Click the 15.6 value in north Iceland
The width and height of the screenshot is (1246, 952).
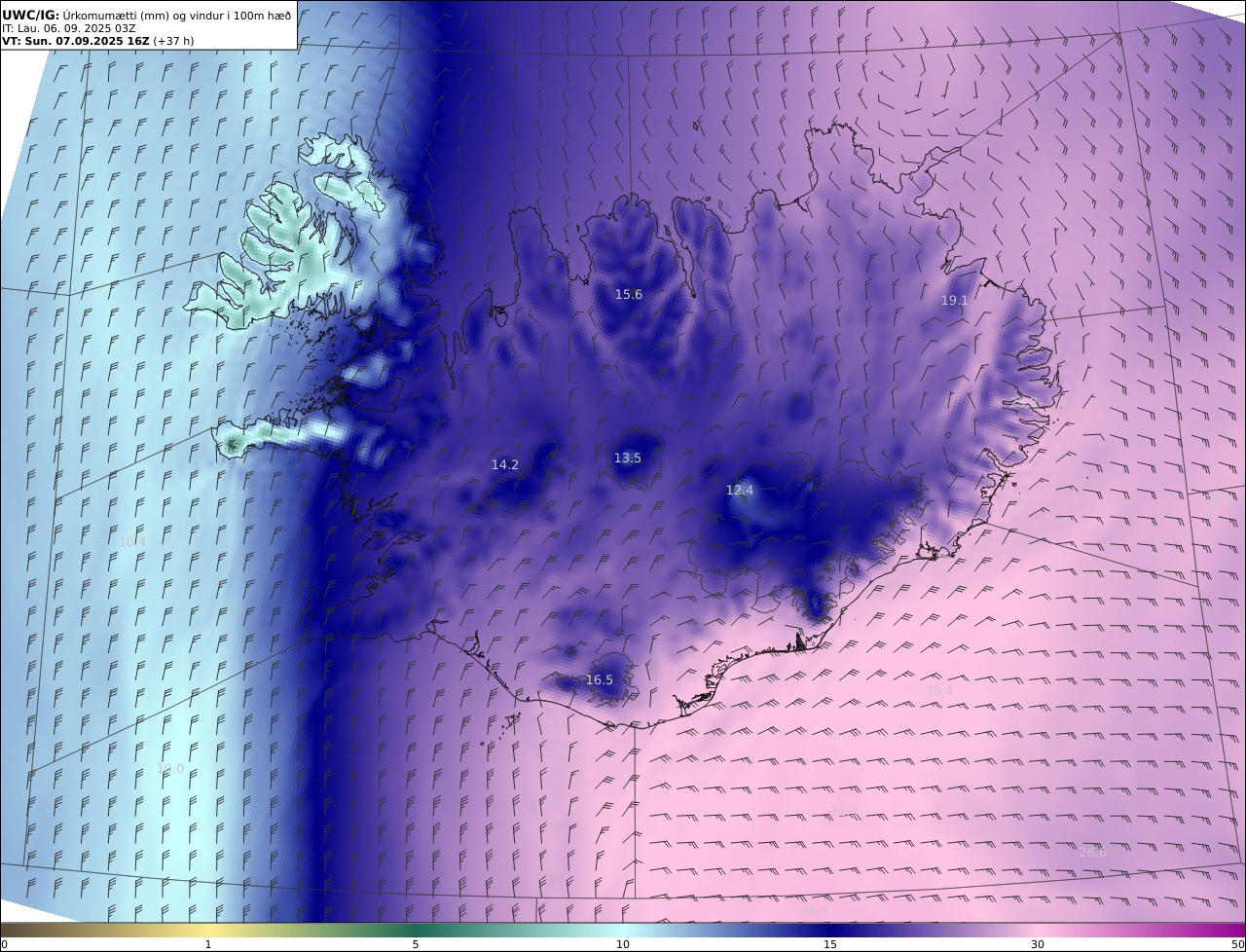click(x=628, y=294)
